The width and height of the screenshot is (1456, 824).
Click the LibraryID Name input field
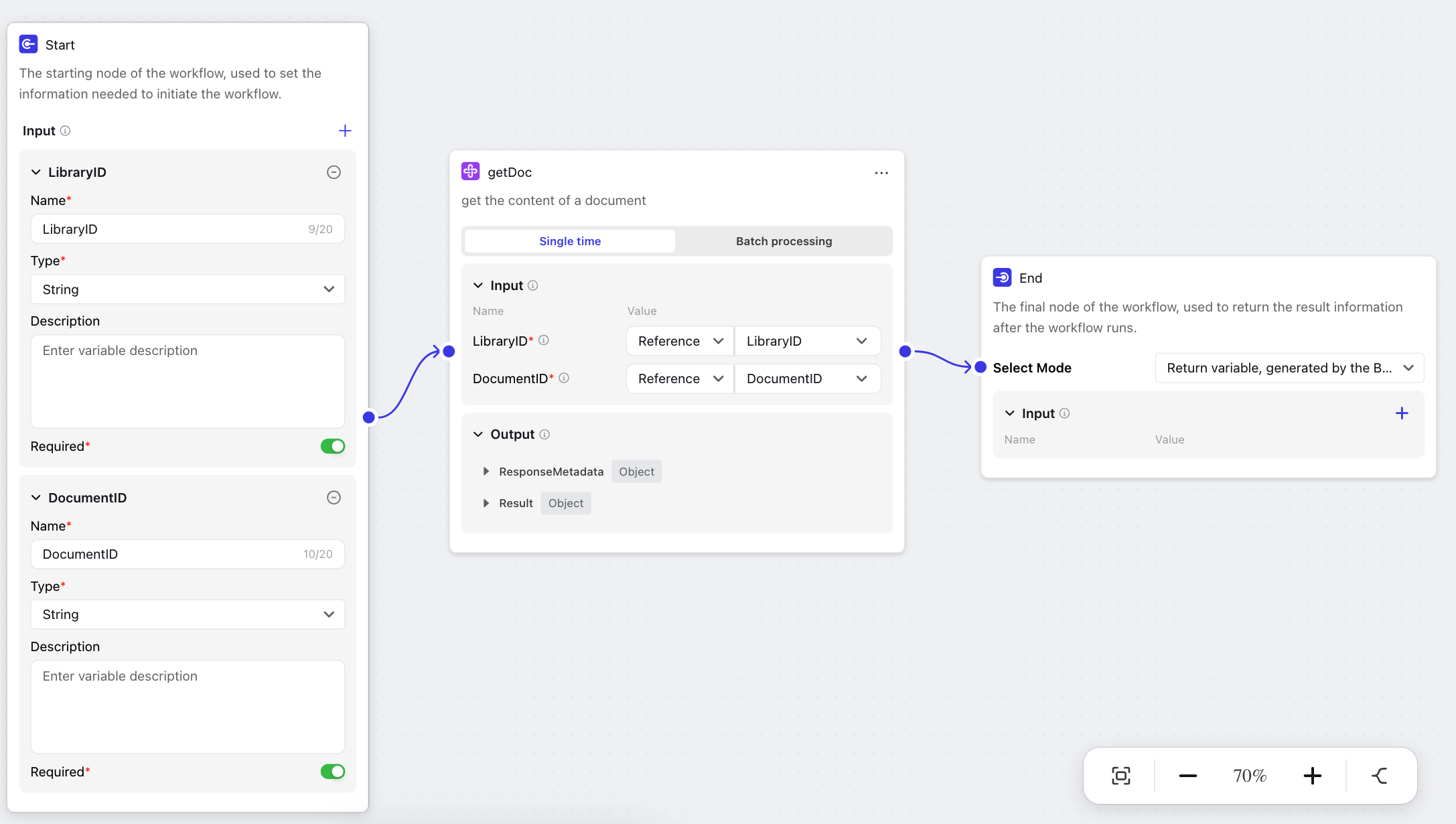click(x=188, y=229)
